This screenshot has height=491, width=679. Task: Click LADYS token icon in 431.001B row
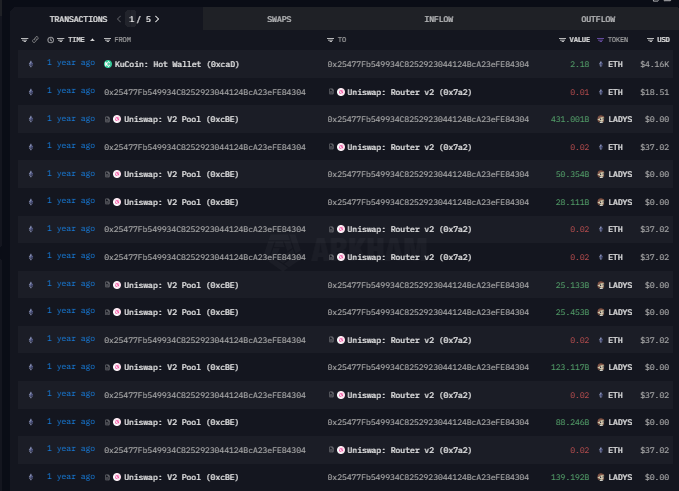[x=601, y=119]
